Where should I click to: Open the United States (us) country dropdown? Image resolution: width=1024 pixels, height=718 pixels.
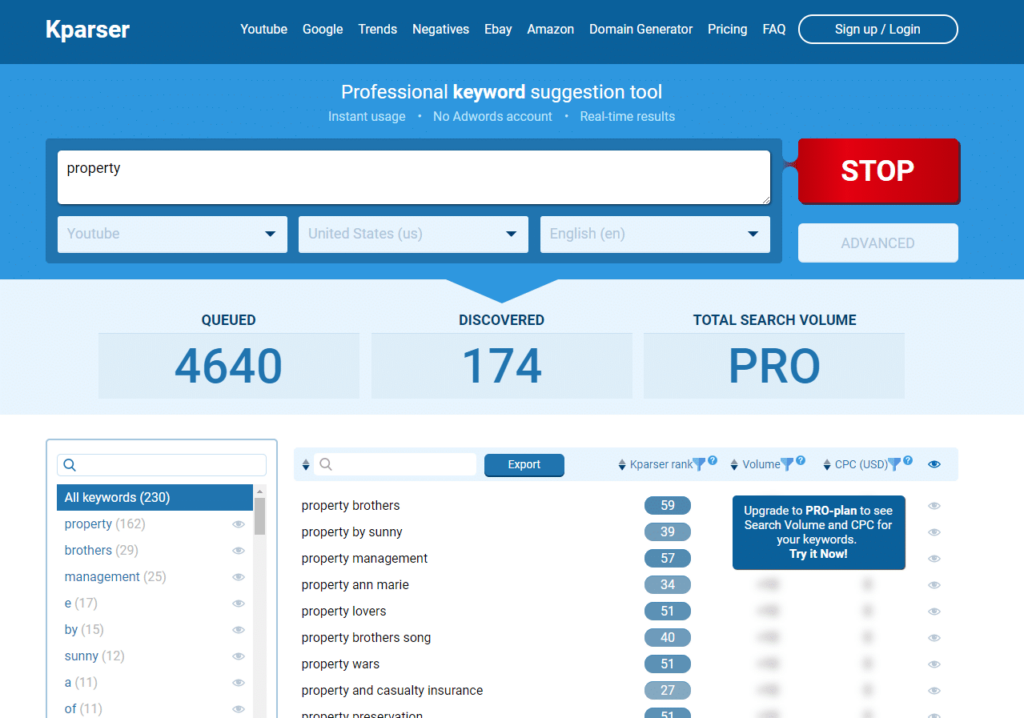pos(413,234)
